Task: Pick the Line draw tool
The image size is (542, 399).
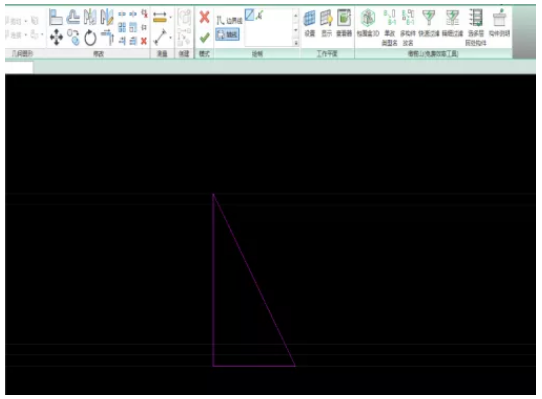Action: point(249,15)
